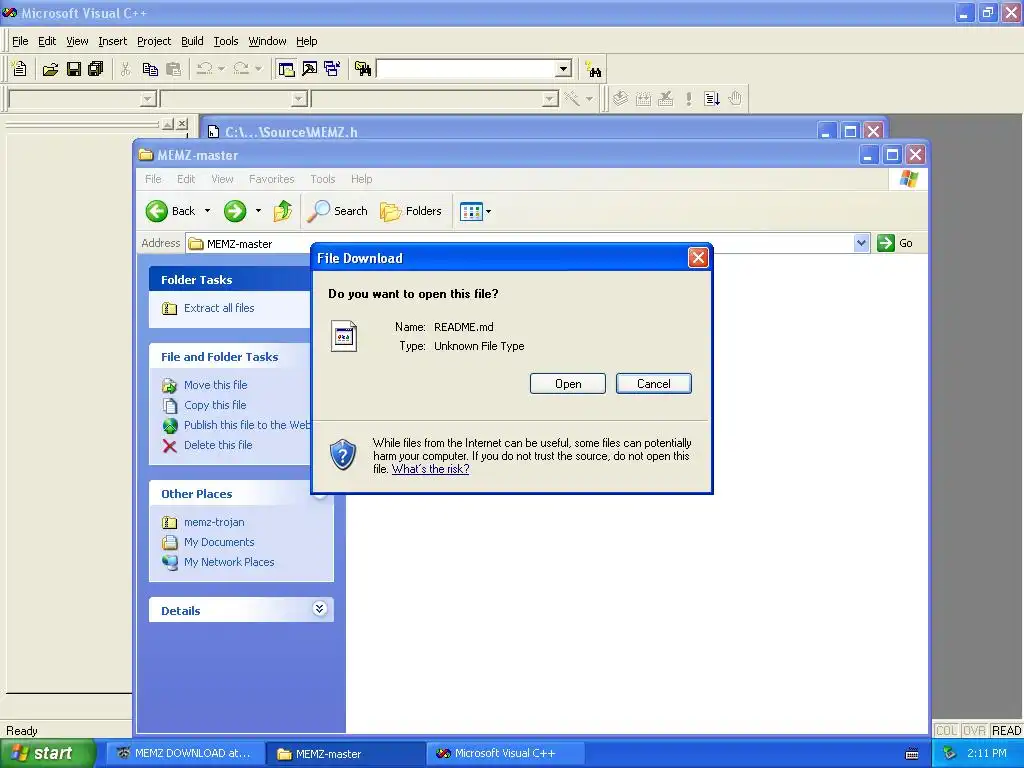Open the Favorites menu in MEMZ-master window
The image size is (1024, 768).
pos(272,179)
